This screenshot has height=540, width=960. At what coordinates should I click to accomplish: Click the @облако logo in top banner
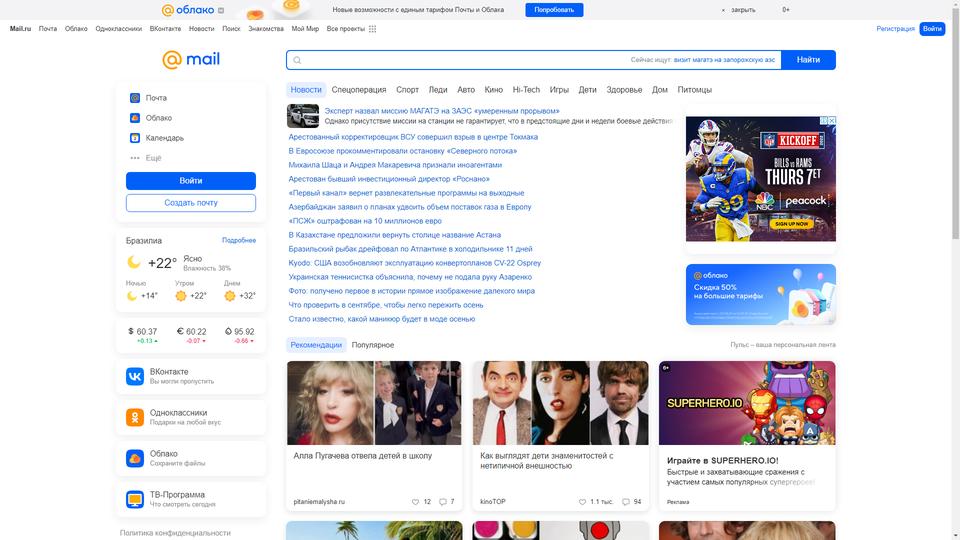(x=188, y=10)
